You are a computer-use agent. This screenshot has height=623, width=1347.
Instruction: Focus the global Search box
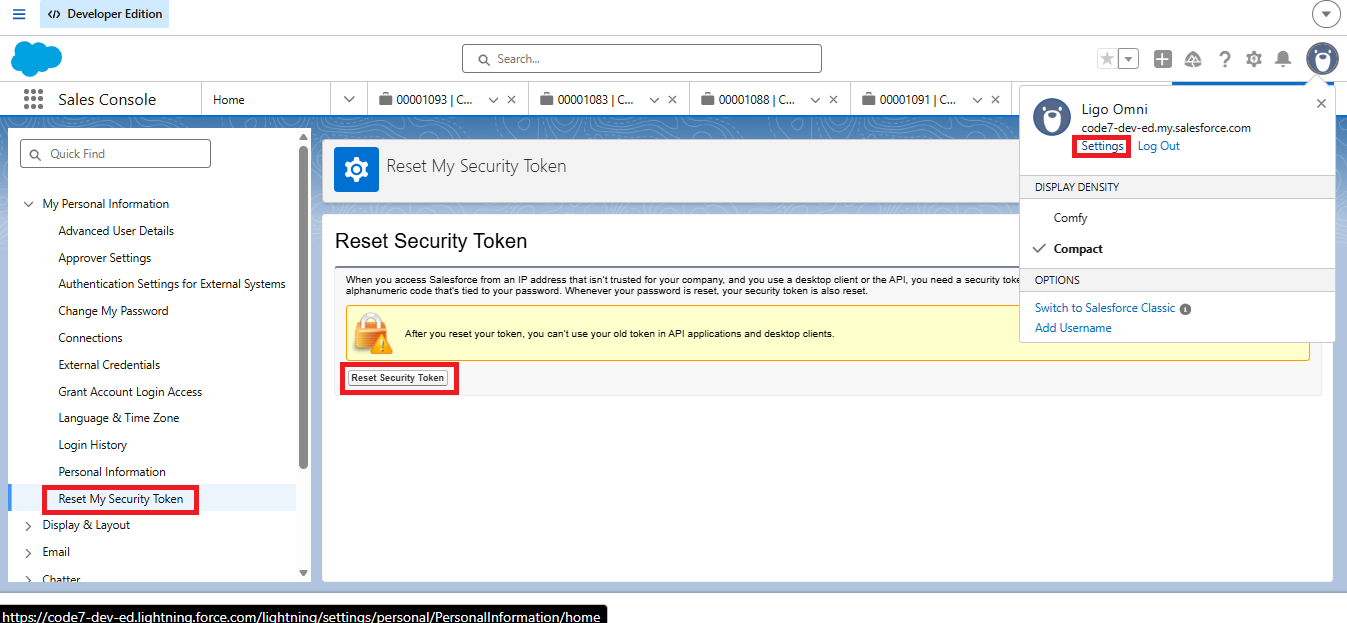pos(642,59)
